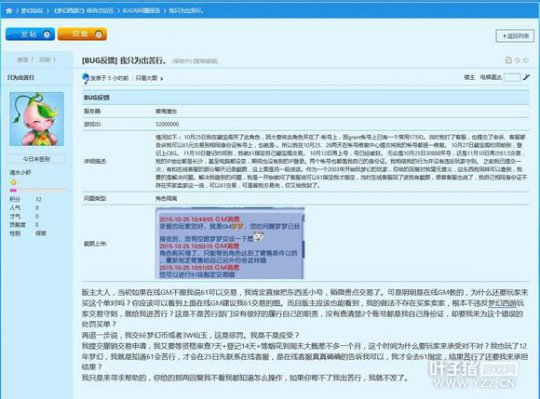Go to forum home via house icon
Image resolution: width=540 pixels, height=399 pixels.
tap(9, 11)
